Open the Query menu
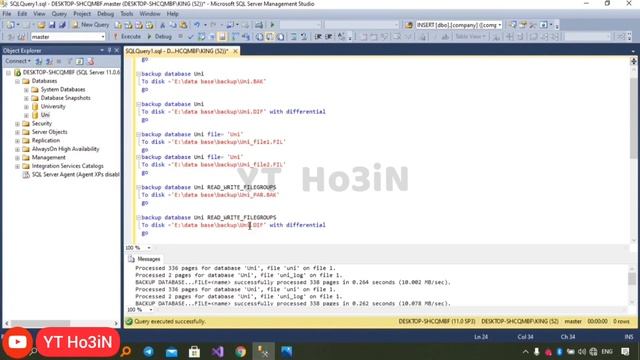The height and width of the screenshot is (360, 640). point(59,14)
